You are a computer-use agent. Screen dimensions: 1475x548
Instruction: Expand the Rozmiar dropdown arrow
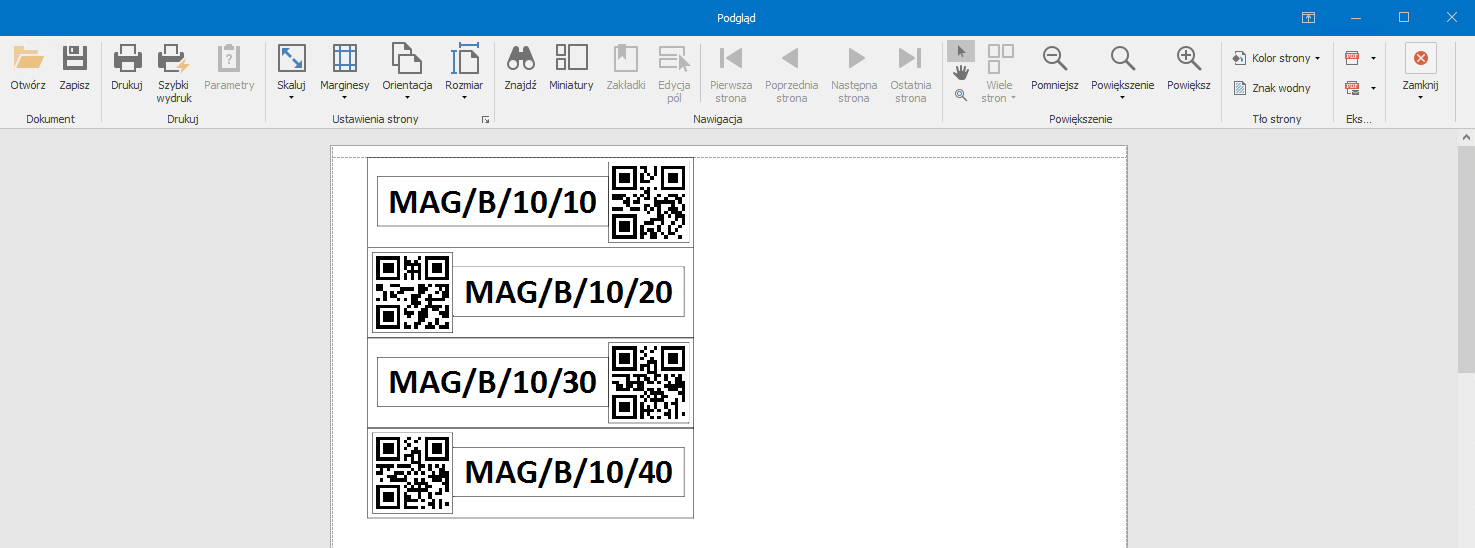pos(464,98)
